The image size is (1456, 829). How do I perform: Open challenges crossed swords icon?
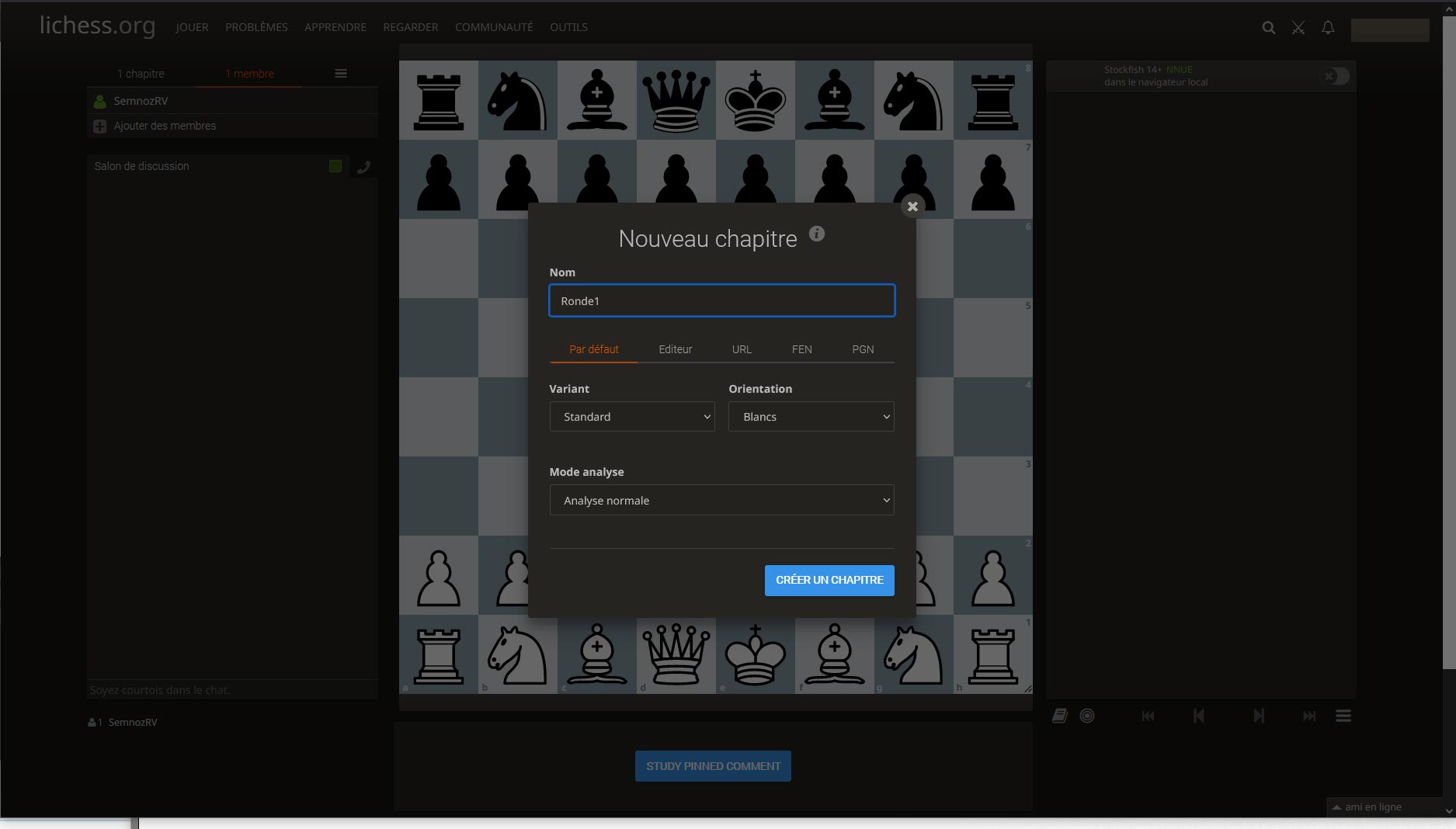[x=1298, y=28]
